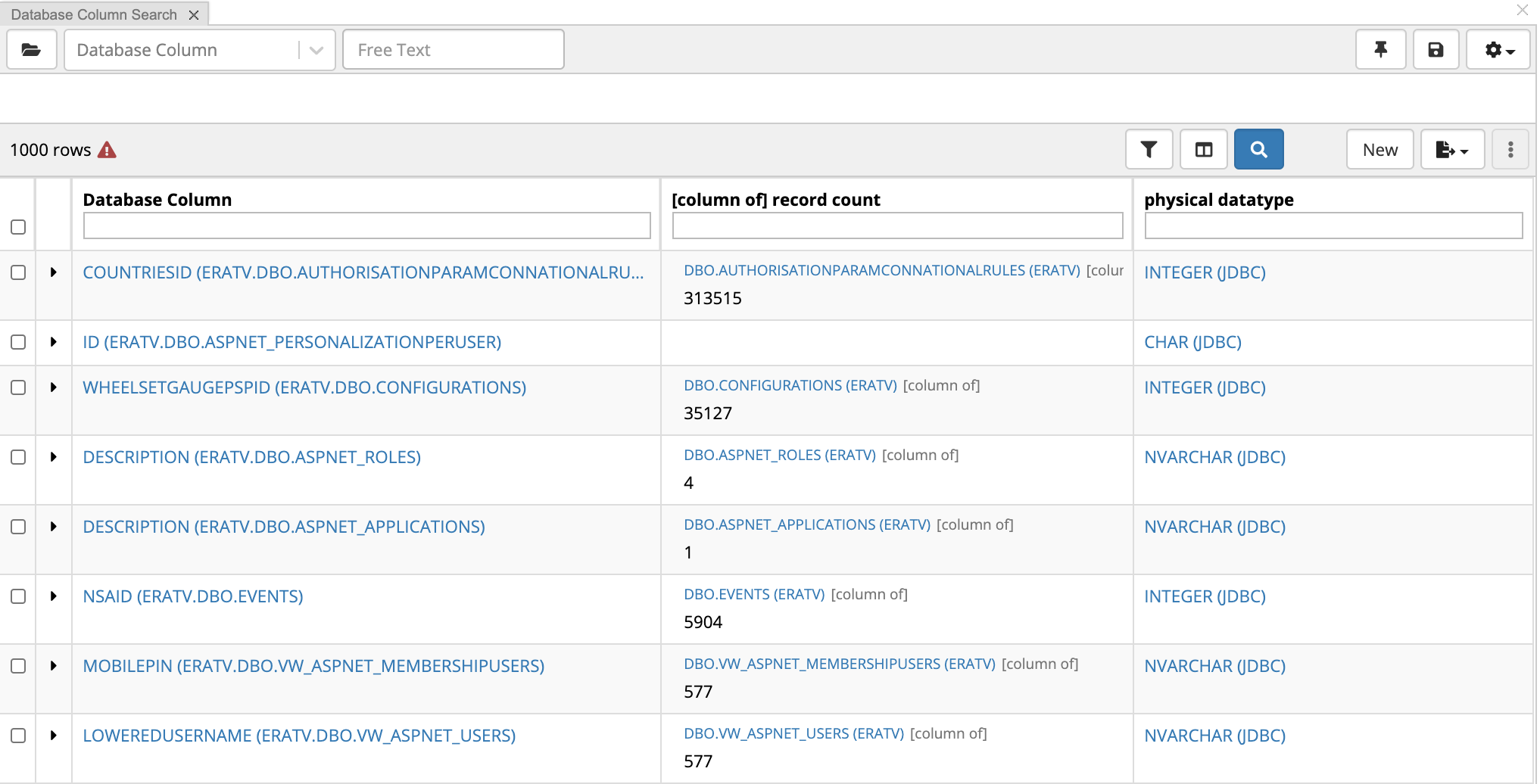Screen dimensions: 1540x784
Task: Select the record count value 35127
Action: tap(708, 413)
